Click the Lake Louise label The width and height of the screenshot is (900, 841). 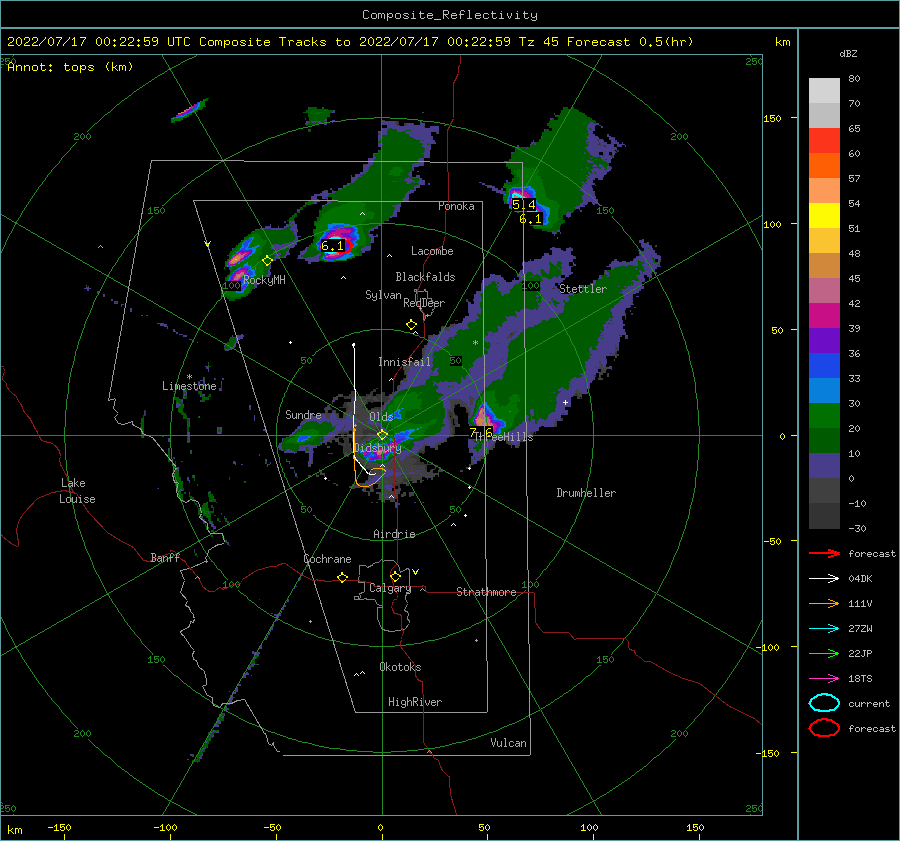coord(77,491)
